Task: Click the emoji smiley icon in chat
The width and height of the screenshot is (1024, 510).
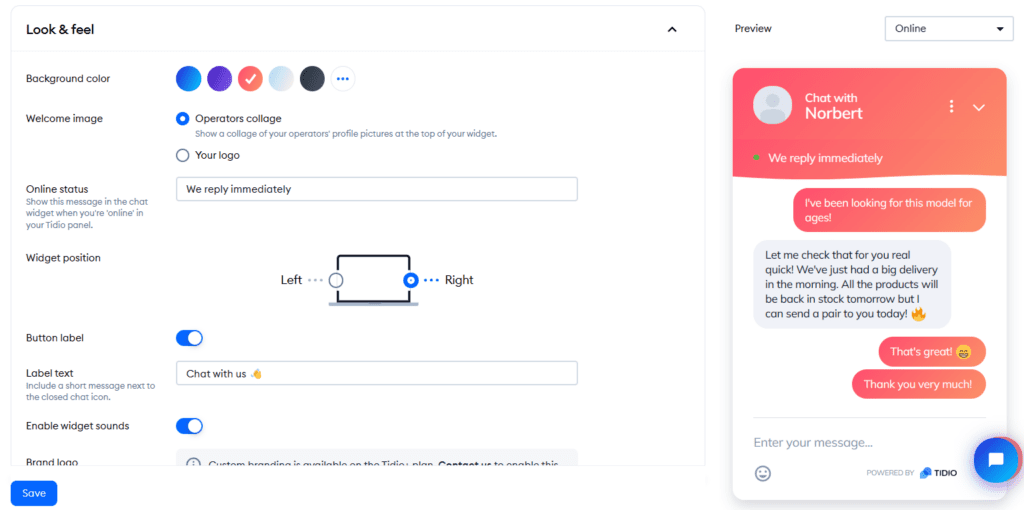Action: (x=763, y=473)
